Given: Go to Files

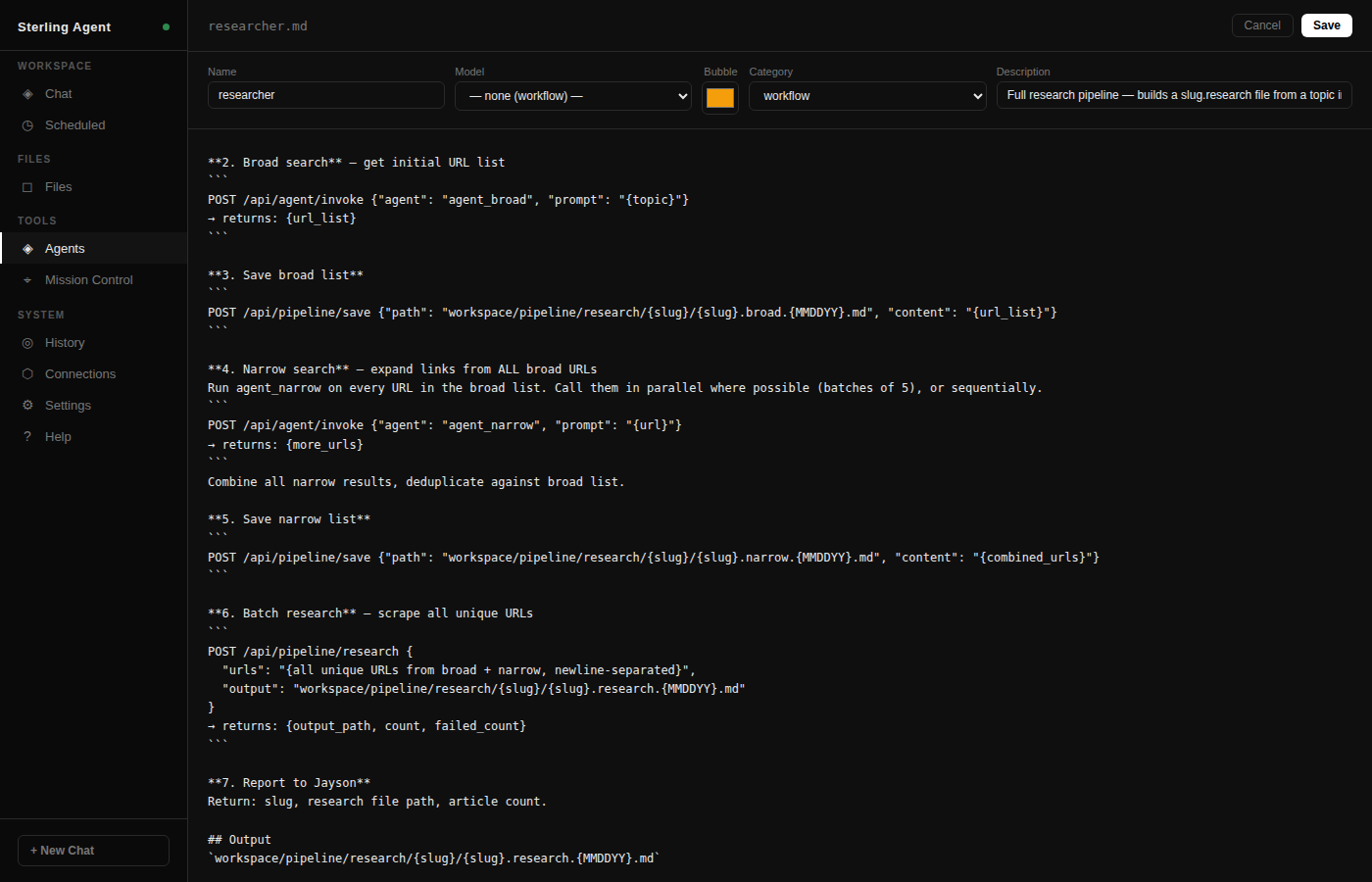Looking at the screenshot, I should coord(93,187).
